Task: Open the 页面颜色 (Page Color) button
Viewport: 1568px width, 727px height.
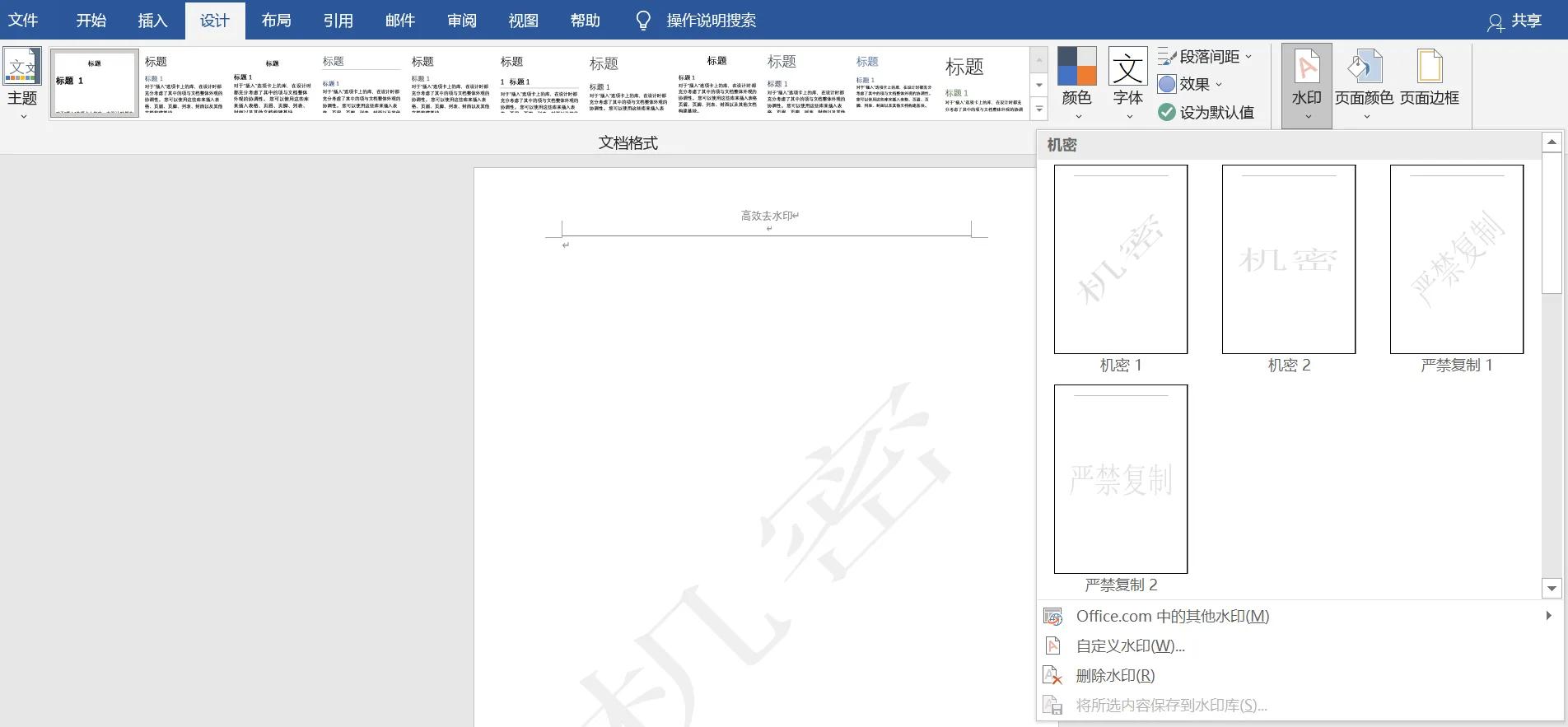Action: click(1364, 86)
